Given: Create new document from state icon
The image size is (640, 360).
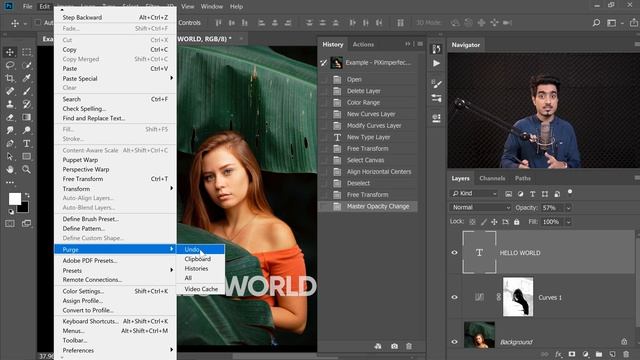Looking at the screenshot, I should (378, 346).
